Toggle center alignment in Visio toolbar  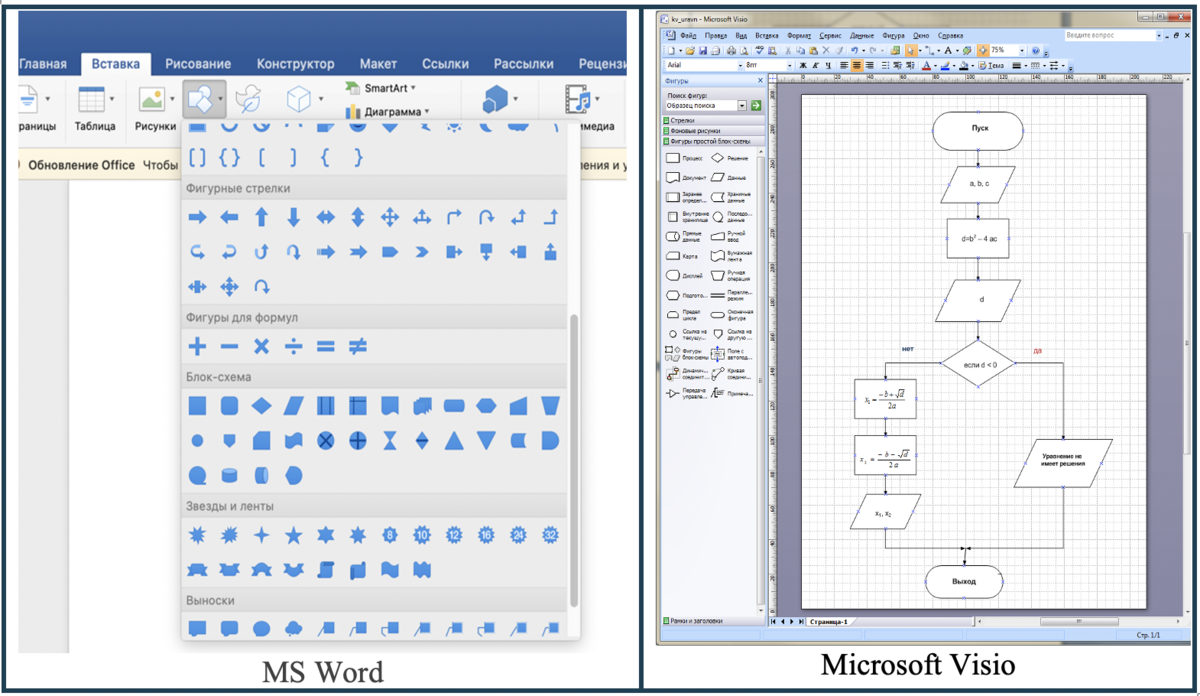point(857,65)
